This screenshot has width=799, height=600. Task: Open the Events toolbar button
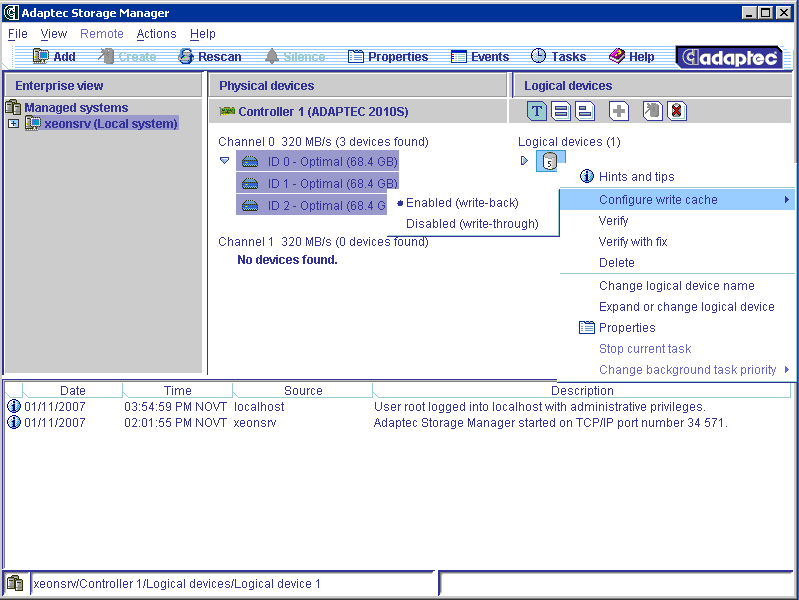click(480, 57)
